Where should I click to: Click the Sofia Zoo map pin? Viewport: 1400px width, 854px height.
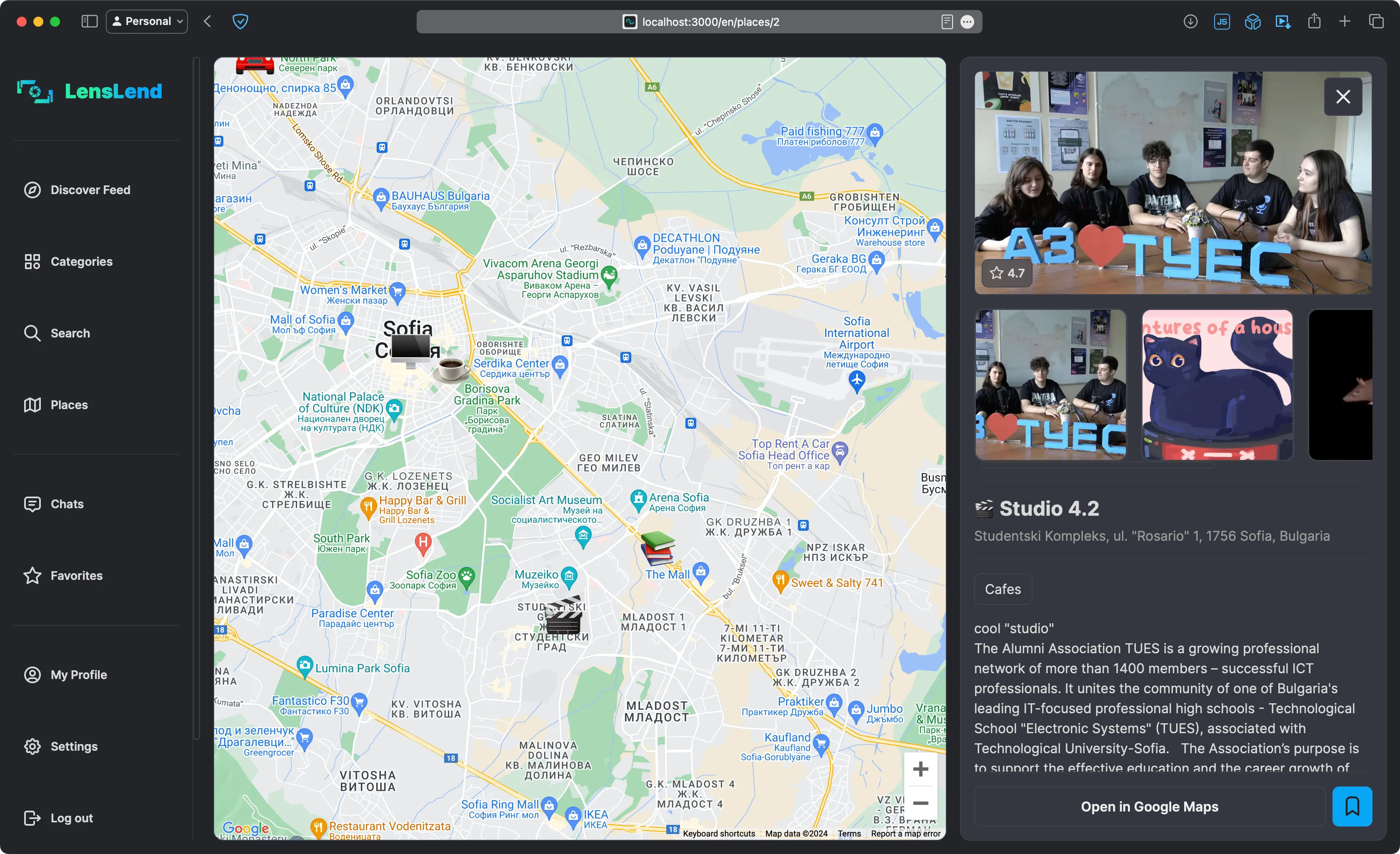point(467,578)
